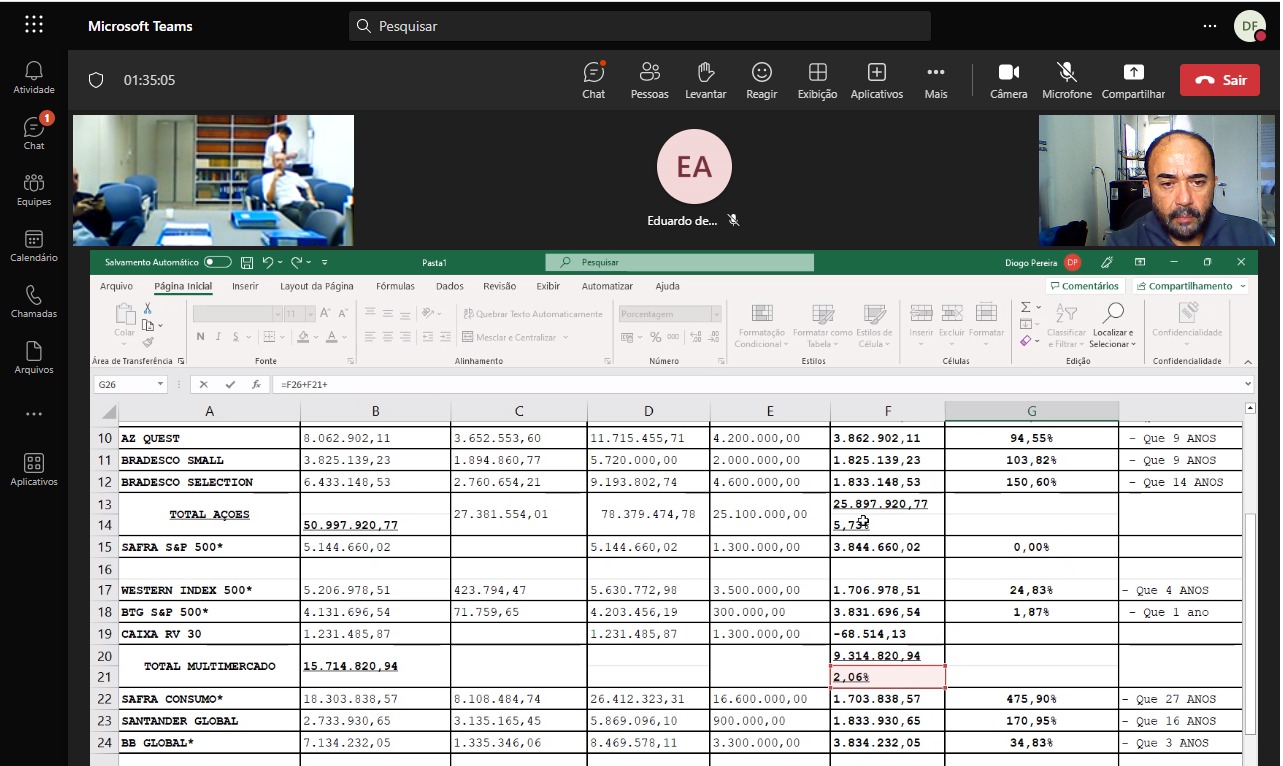Image resolution: width=1283 pixels, height=766 pixels.
Task: Go to Equipes in the sidebar
Action: coord(34,189)
